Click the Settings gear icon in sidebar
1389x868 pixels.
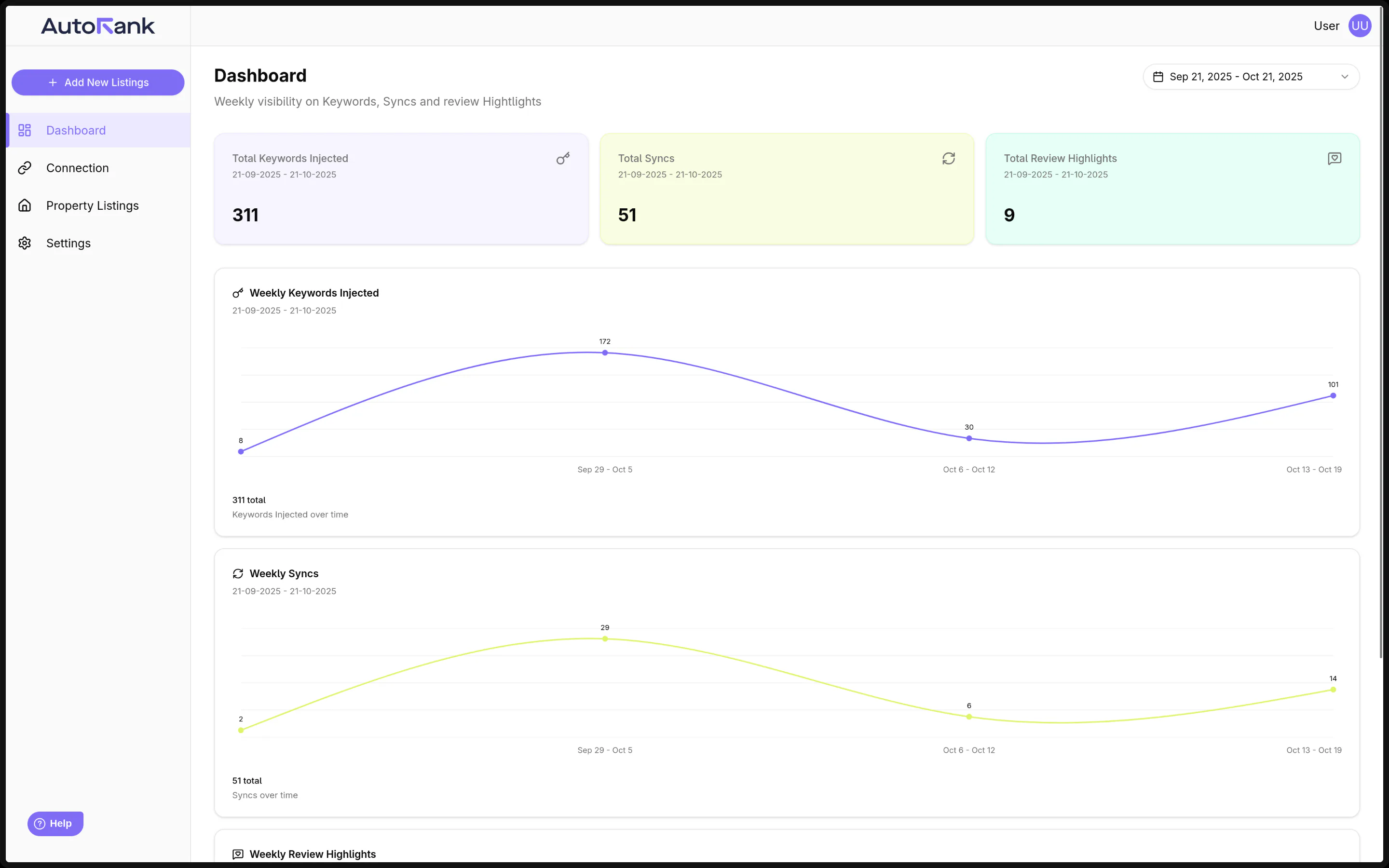point(25,243)
